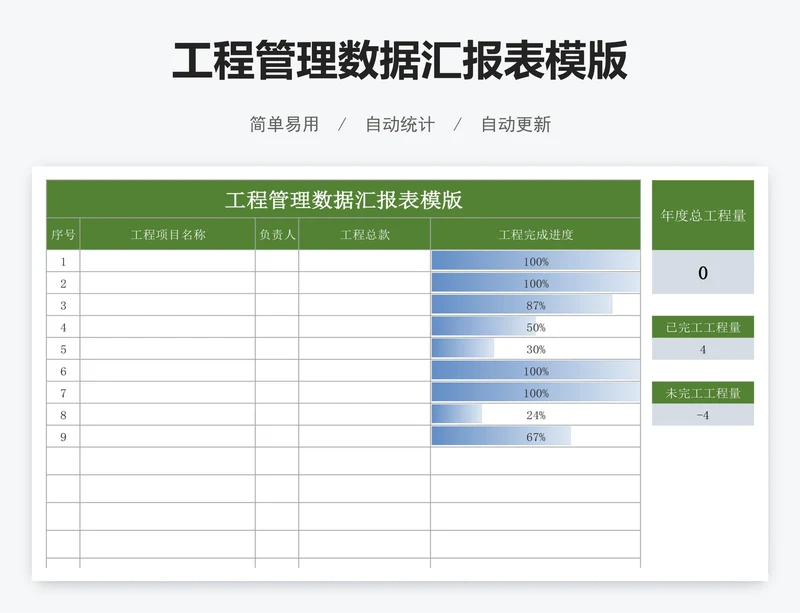Click the 100% progress cell in row 2

[x=536, y=283]
